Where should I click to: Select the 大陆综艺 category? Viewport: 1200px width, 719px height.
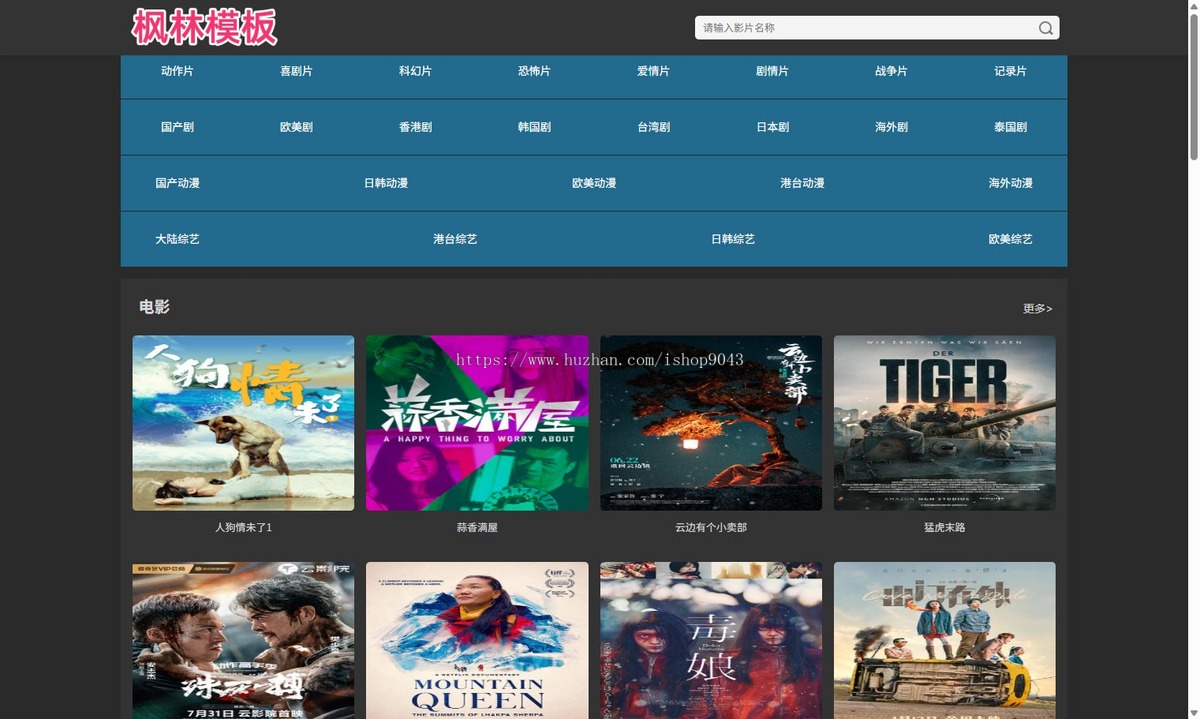[x=177, y=239]
